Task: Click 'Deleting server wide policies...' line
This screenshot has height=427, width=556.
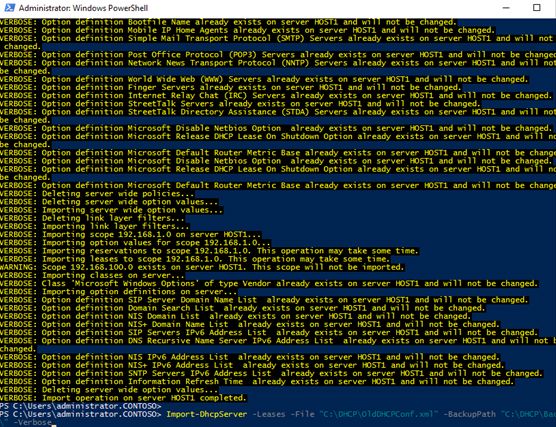Action: pos(97,194)
